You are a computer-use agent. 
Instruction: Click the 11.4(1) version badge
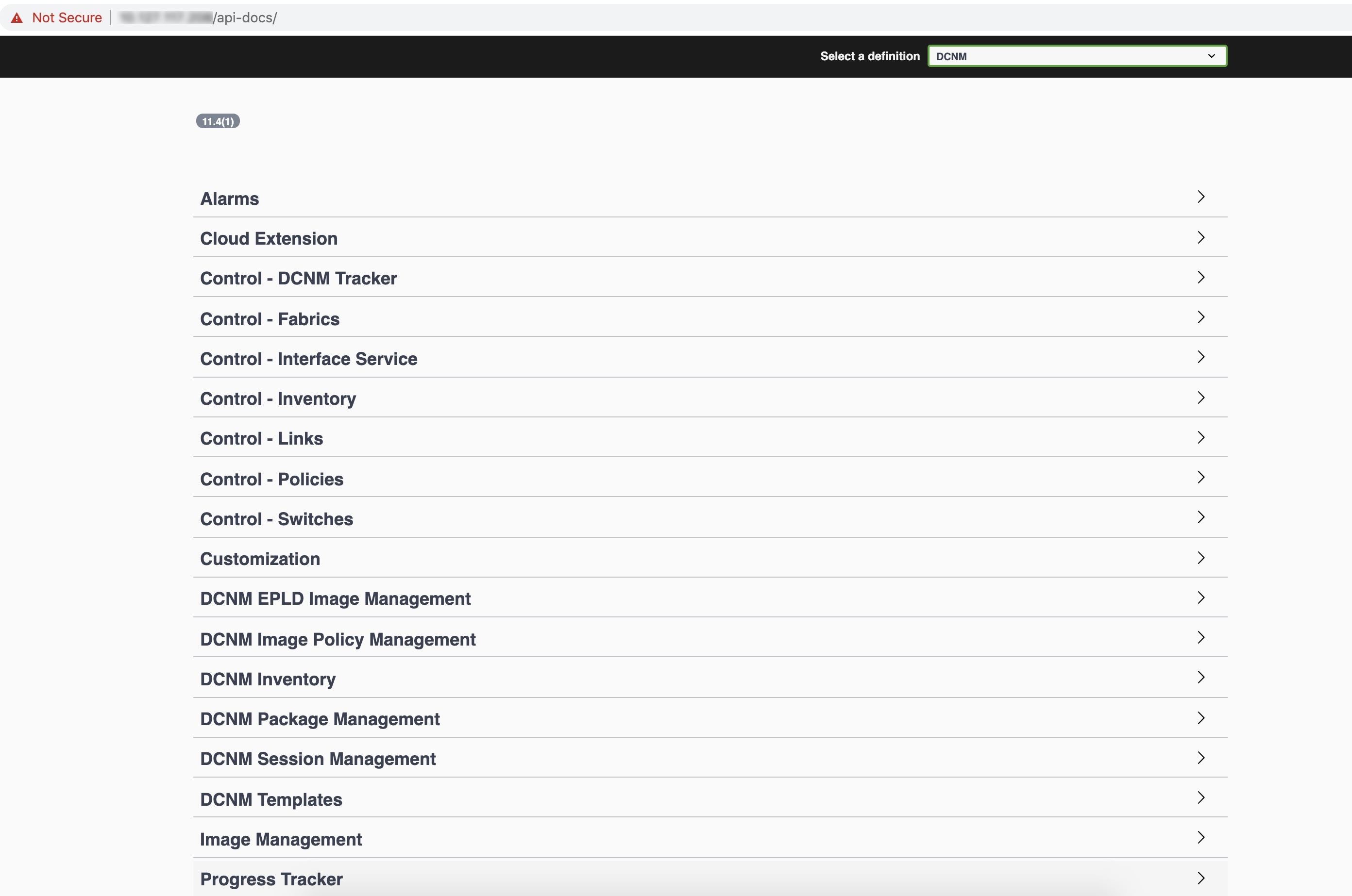pyautogui.click(x=218, y=121)
